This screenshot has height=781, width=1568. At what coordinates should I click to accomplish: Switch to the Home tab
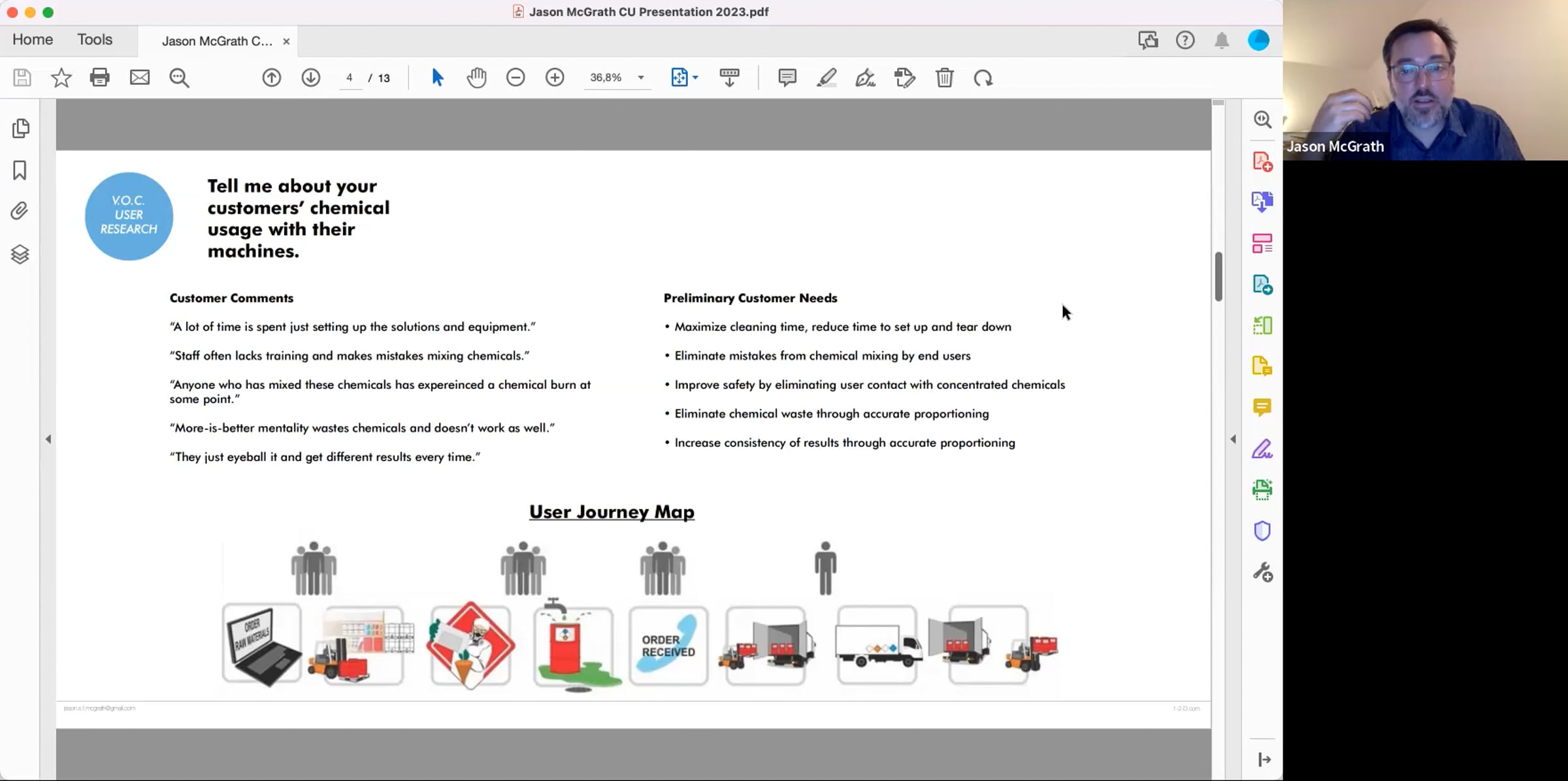click(x=33, y=40)
